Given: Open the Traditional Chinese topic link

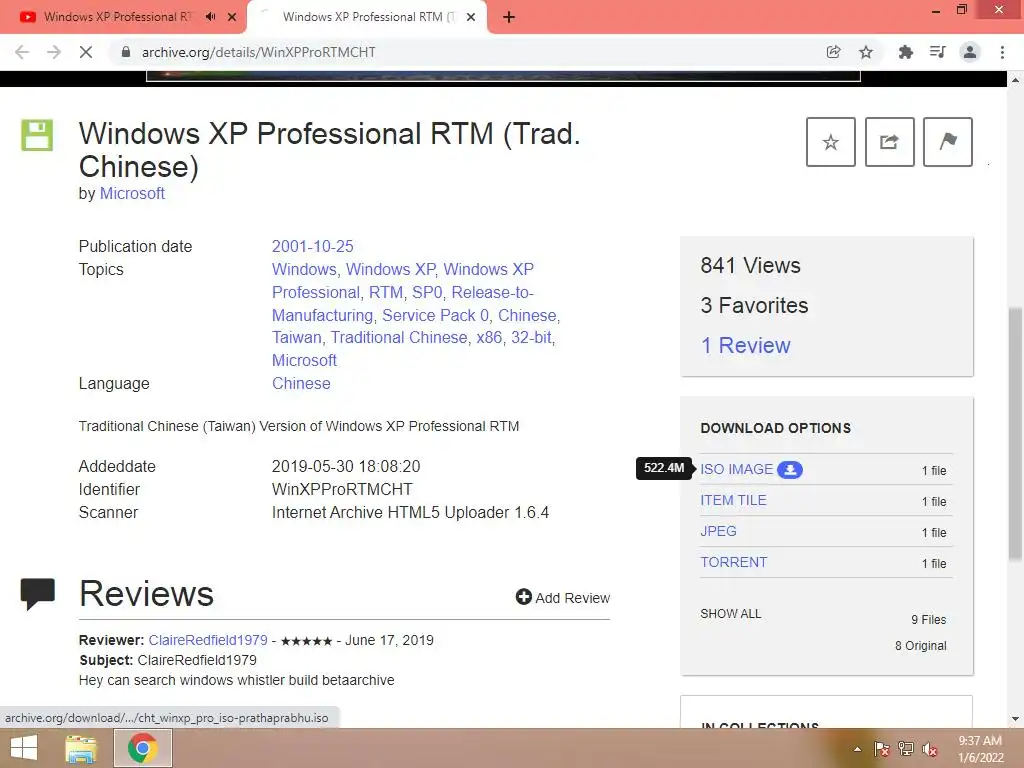Looking at the screenshot, I should (399, 338).
